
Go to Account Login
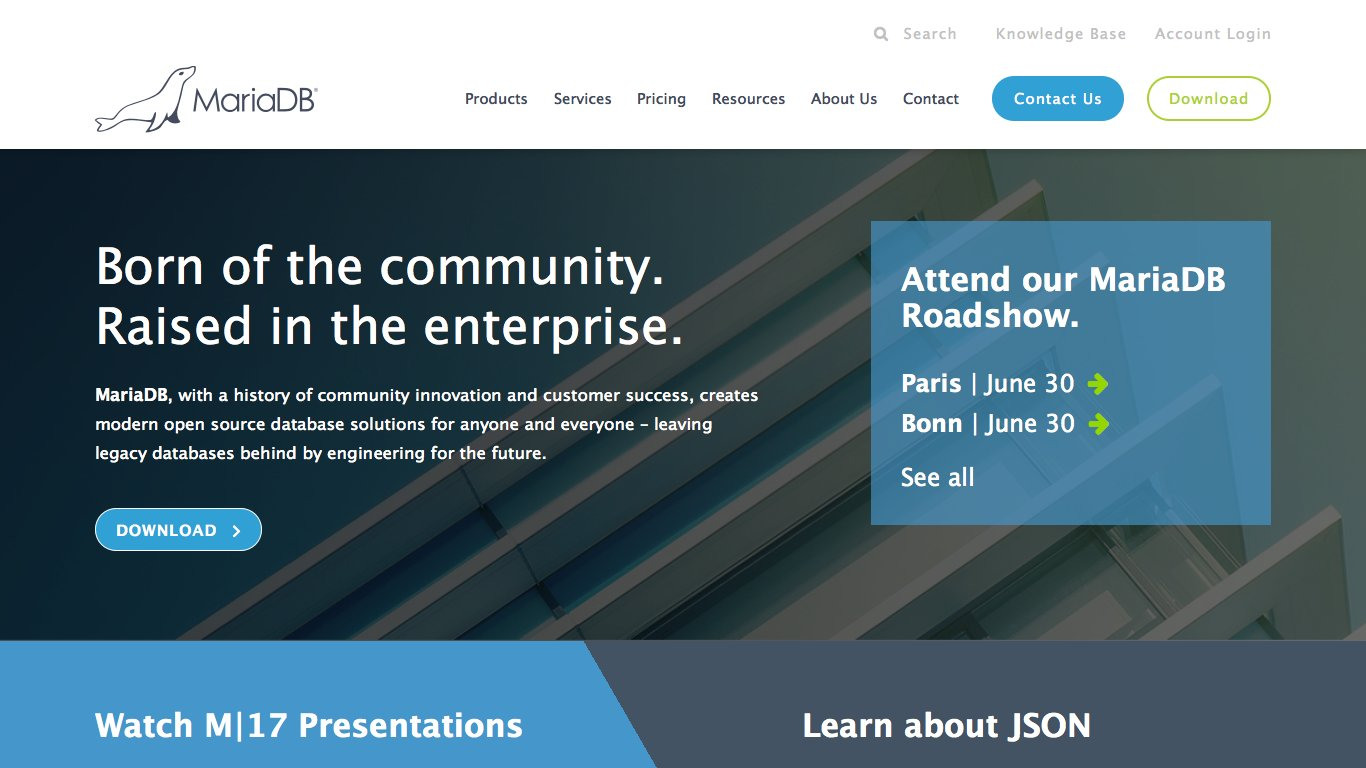[x=1212, y=33]
